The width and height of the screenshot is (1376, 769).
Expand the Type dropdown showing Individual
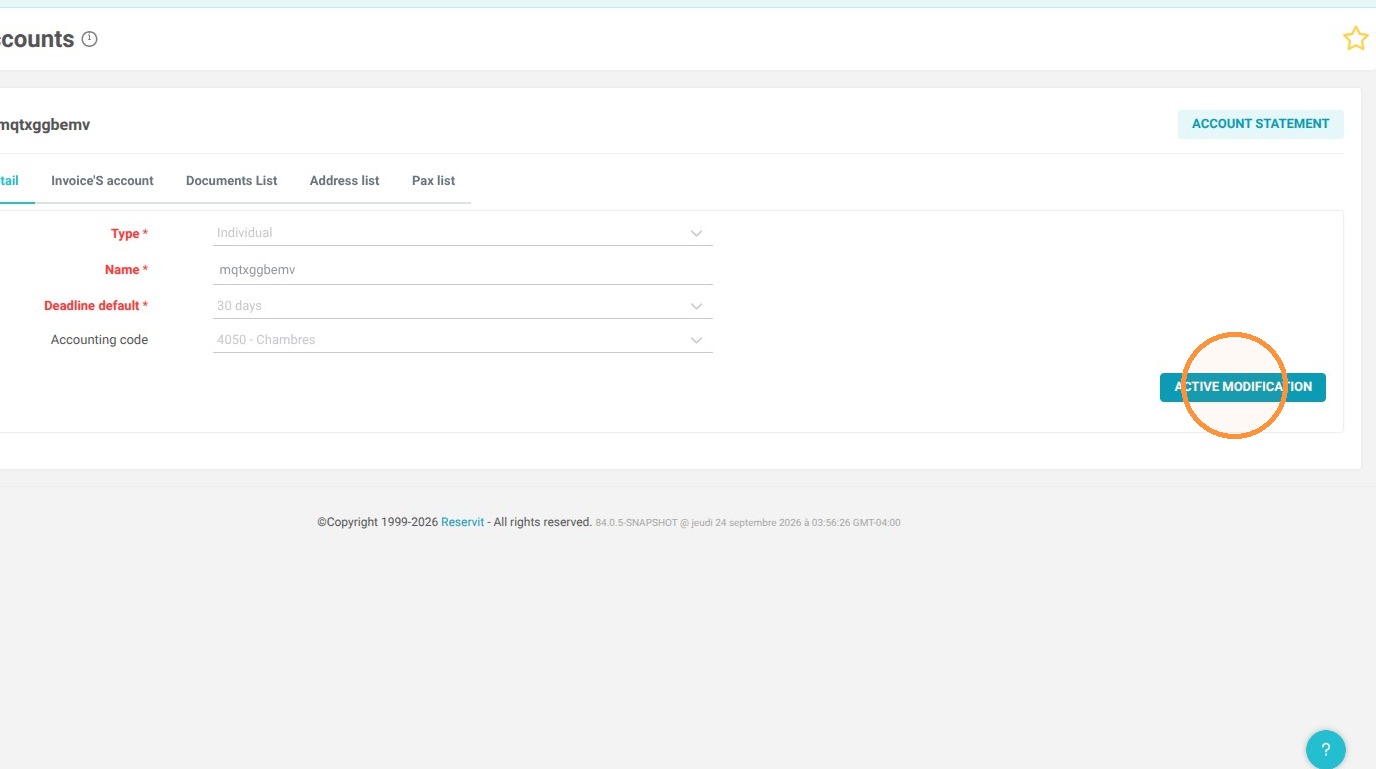463,233
